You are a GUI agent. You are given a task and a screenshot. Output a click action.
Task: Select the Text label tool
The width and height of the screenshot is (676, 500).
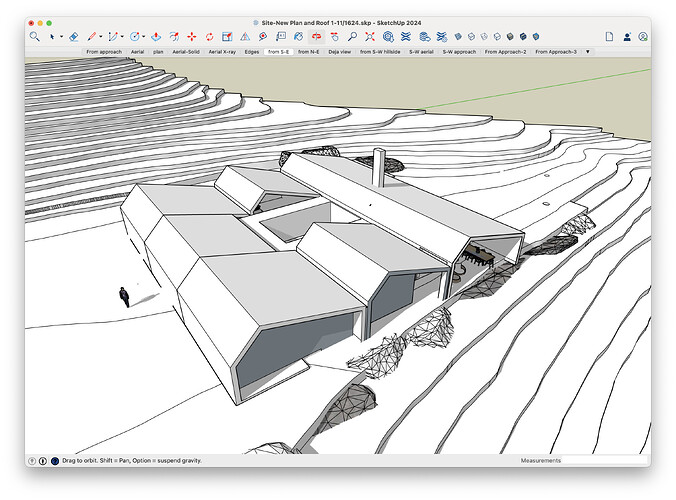[x=281, y=37]
